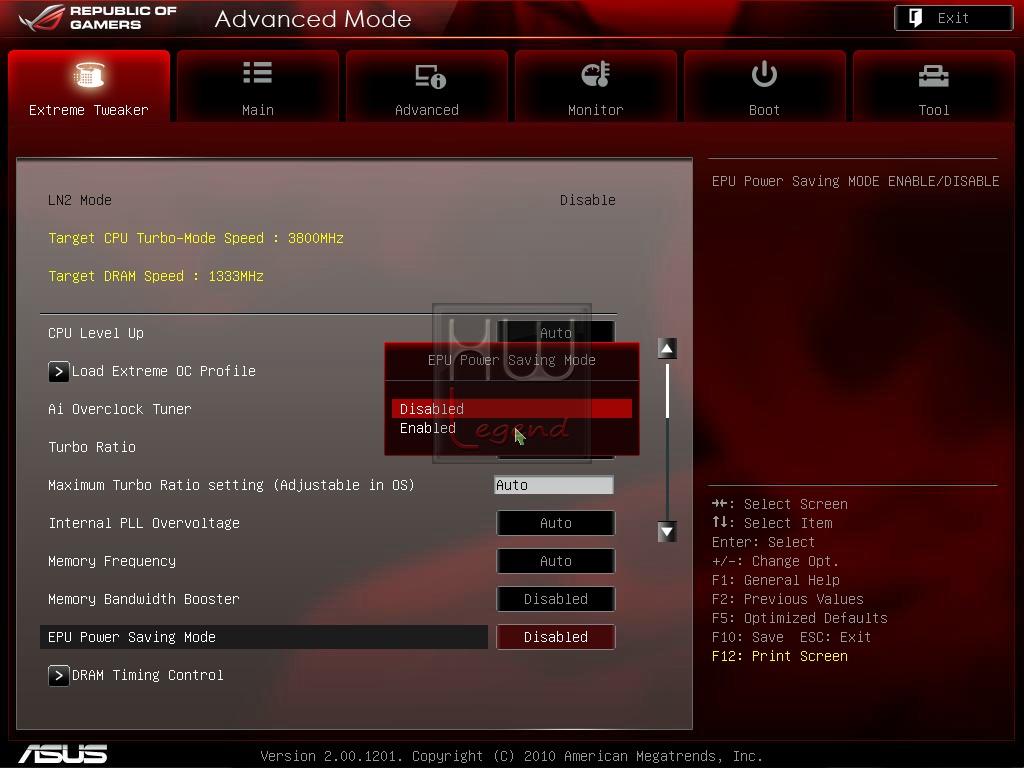
Task: Click Target DRAM Speed text
Action: 156,276
